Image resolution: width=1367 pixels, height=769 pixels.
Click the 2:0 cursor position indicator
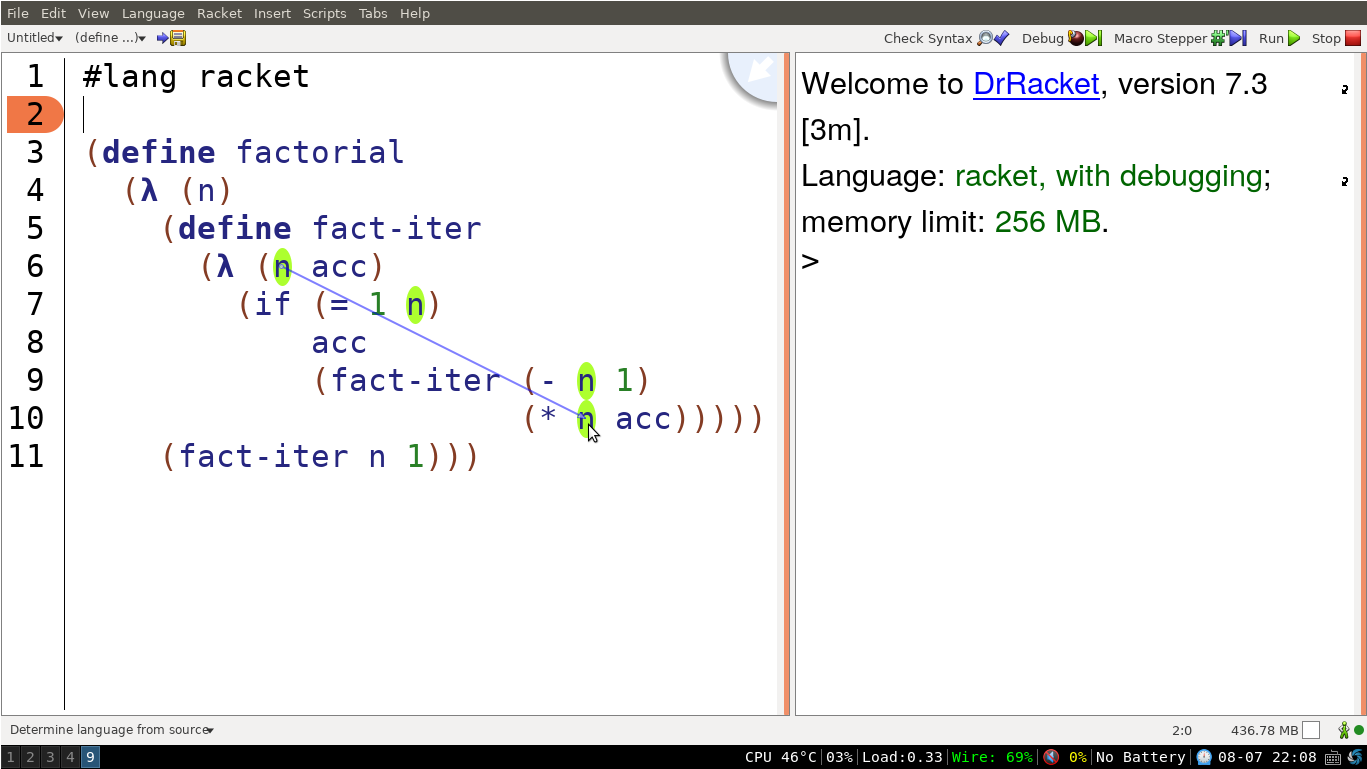(1181, 731)
